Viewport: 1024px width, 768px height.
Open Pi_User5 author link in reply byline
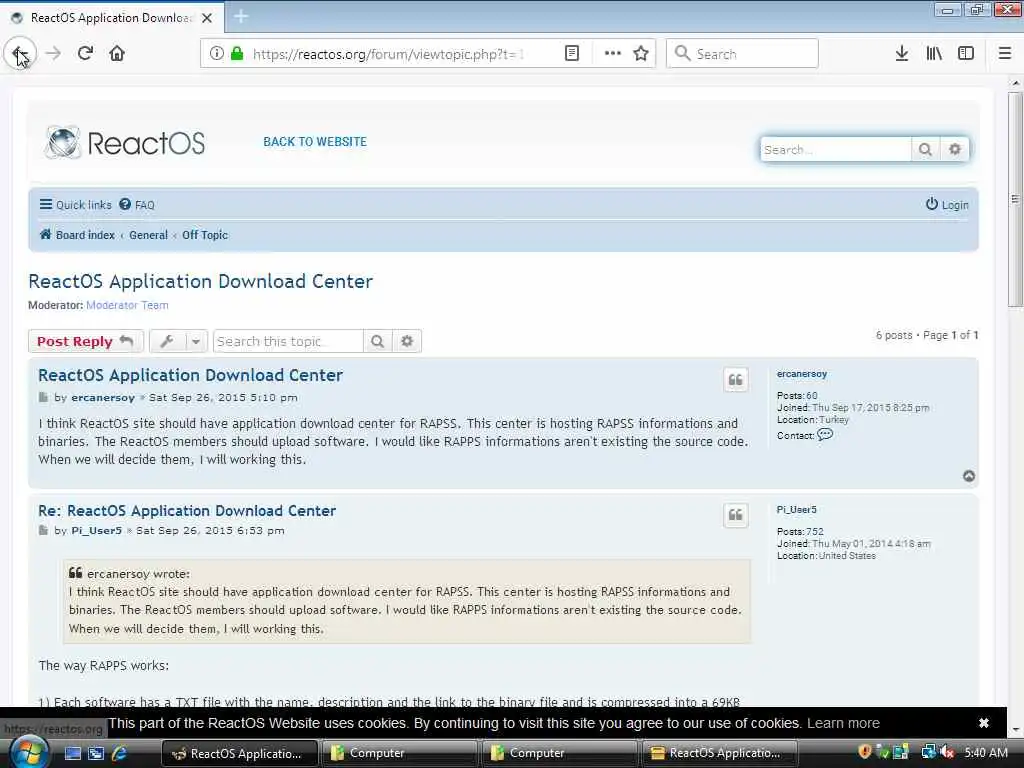(97, 530)
